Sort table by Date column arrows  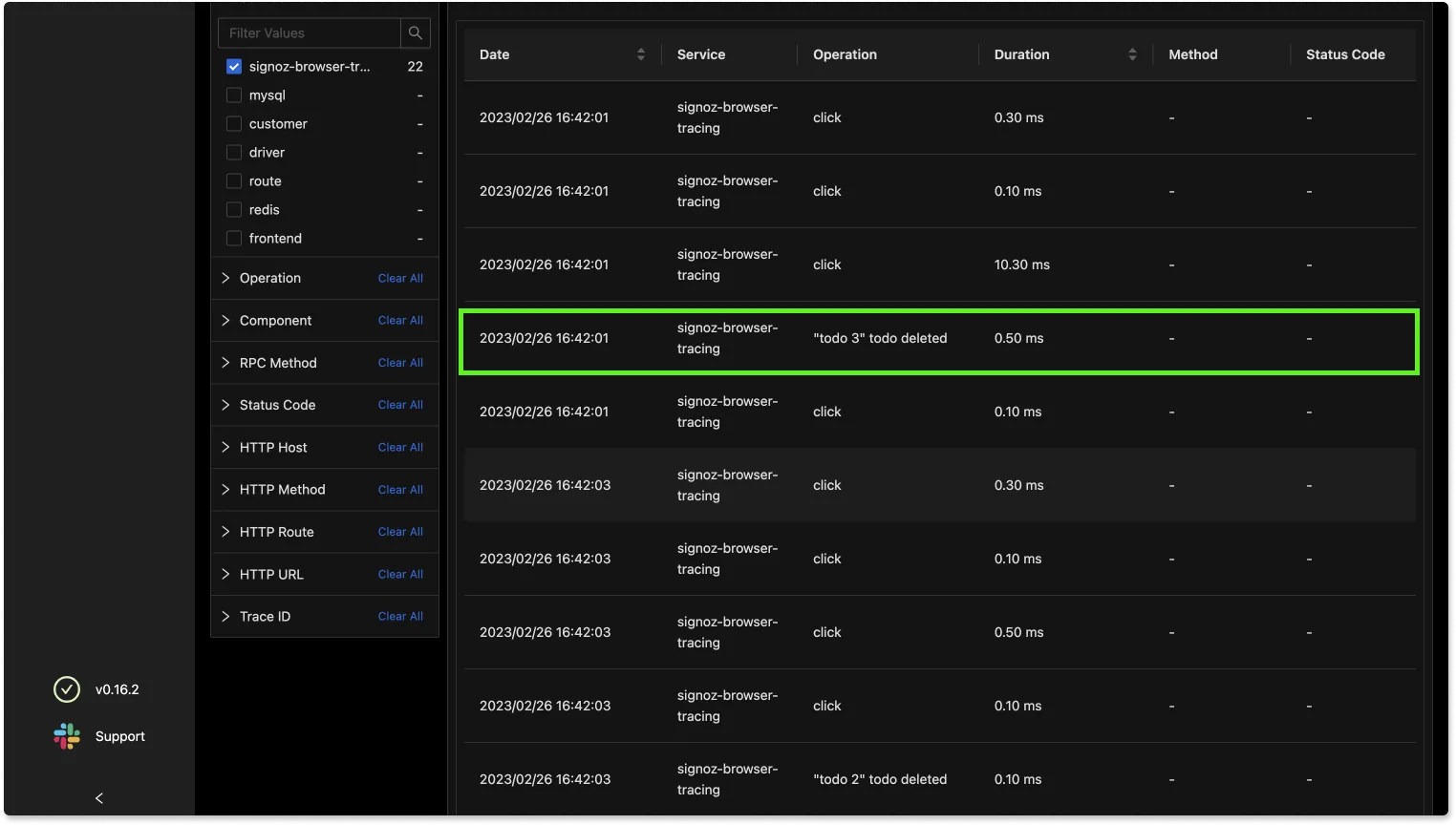tap(640, 54)
